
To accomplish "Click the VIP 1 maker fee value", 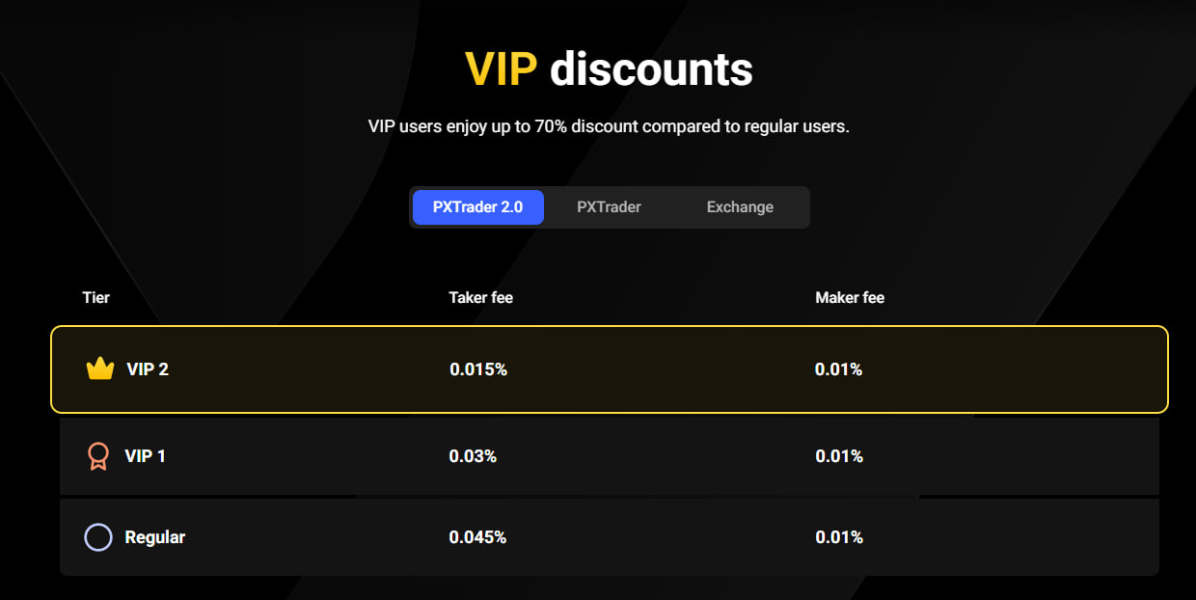I will coord(839,456).
